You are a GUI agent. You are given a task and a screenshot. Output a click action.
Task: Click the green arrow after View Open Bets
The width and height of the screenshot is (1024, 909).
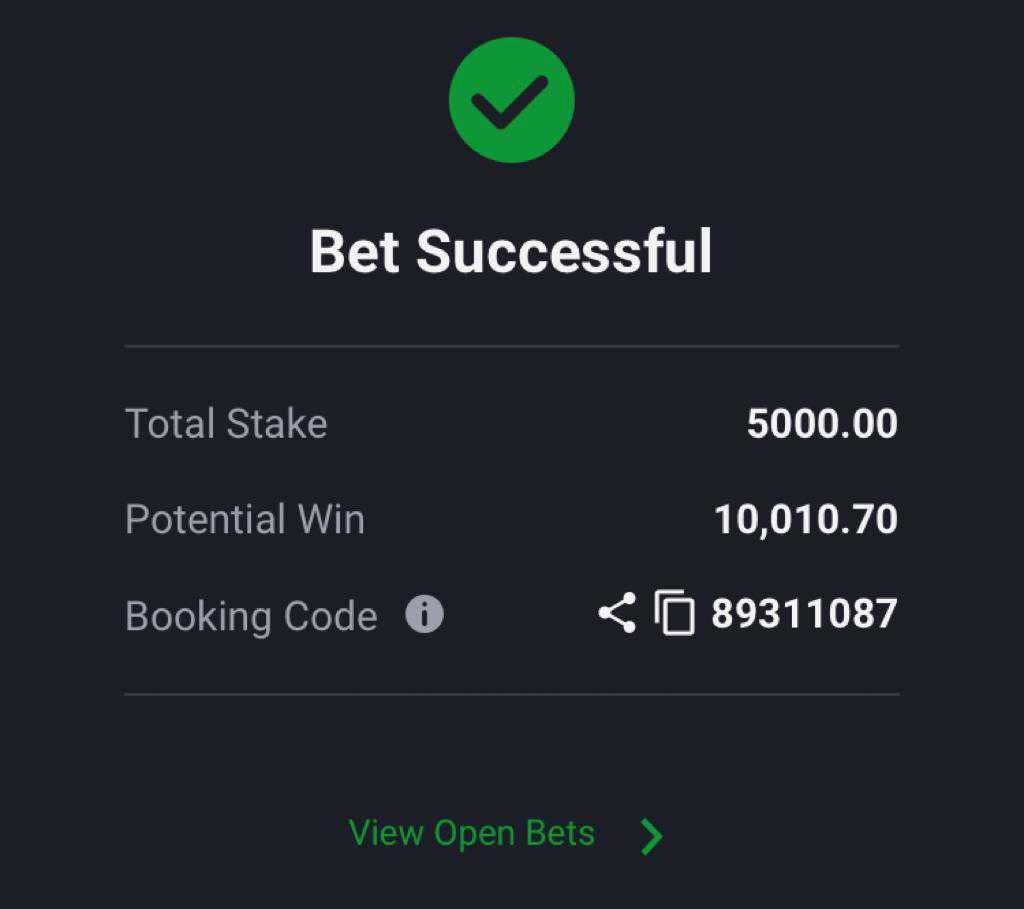pyautogui.click(x=651, y=836)
